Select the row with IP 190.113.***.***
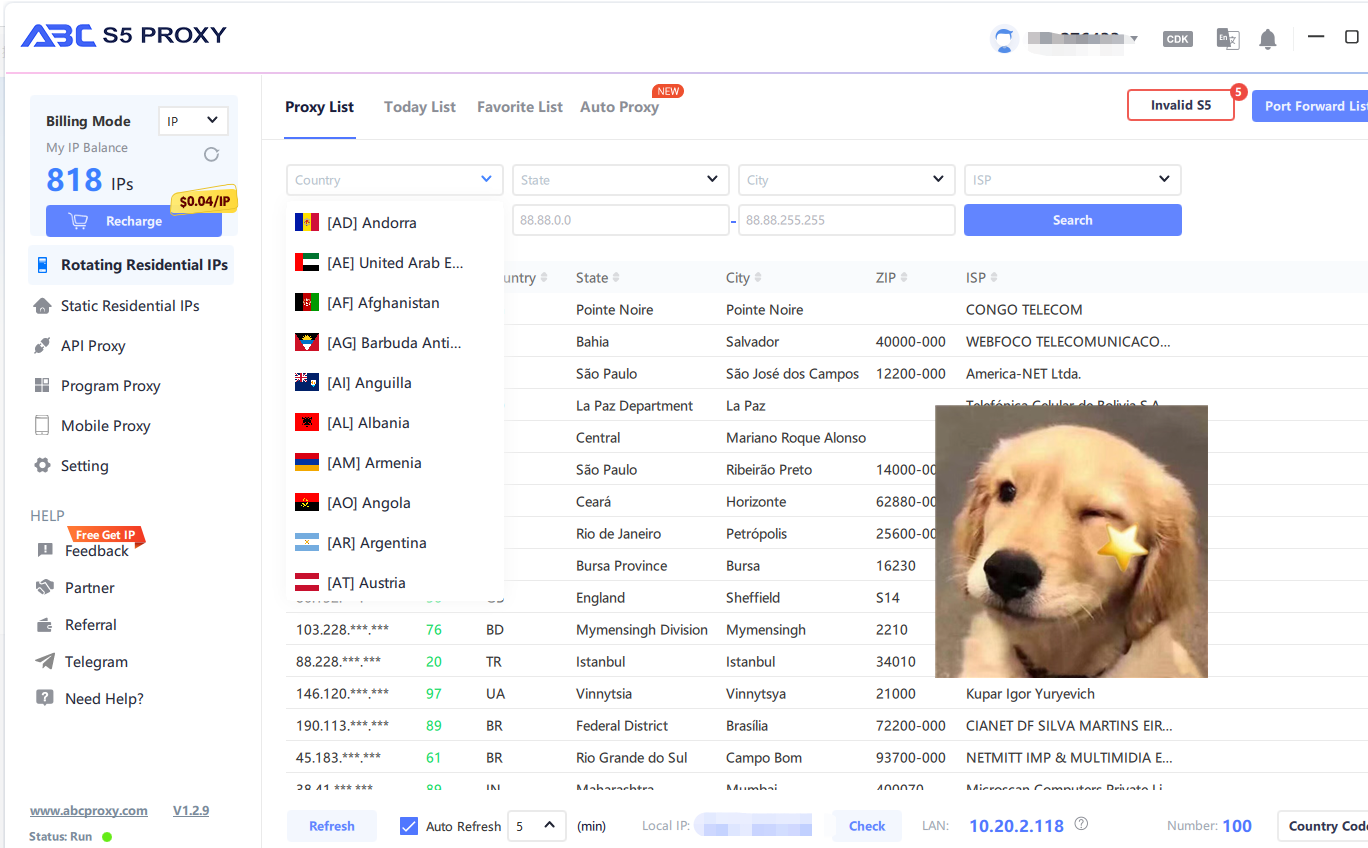Screen dimensions: 1368x848 tap(826, 725)
